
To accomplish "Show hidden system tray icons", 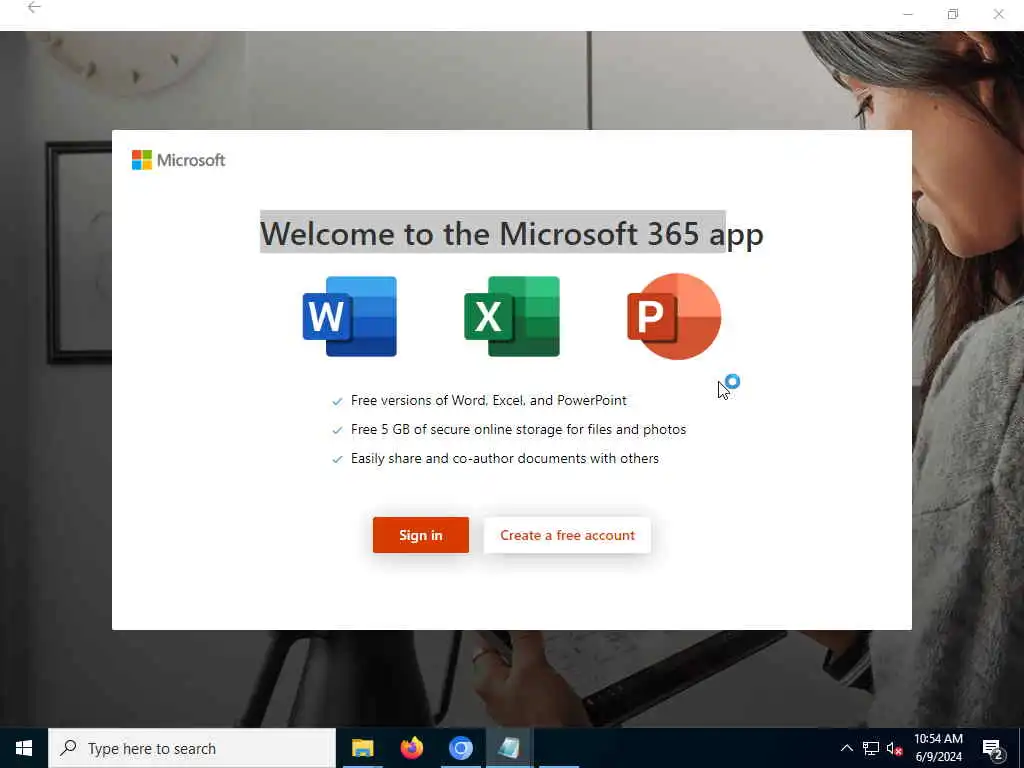I will point(846,748).
